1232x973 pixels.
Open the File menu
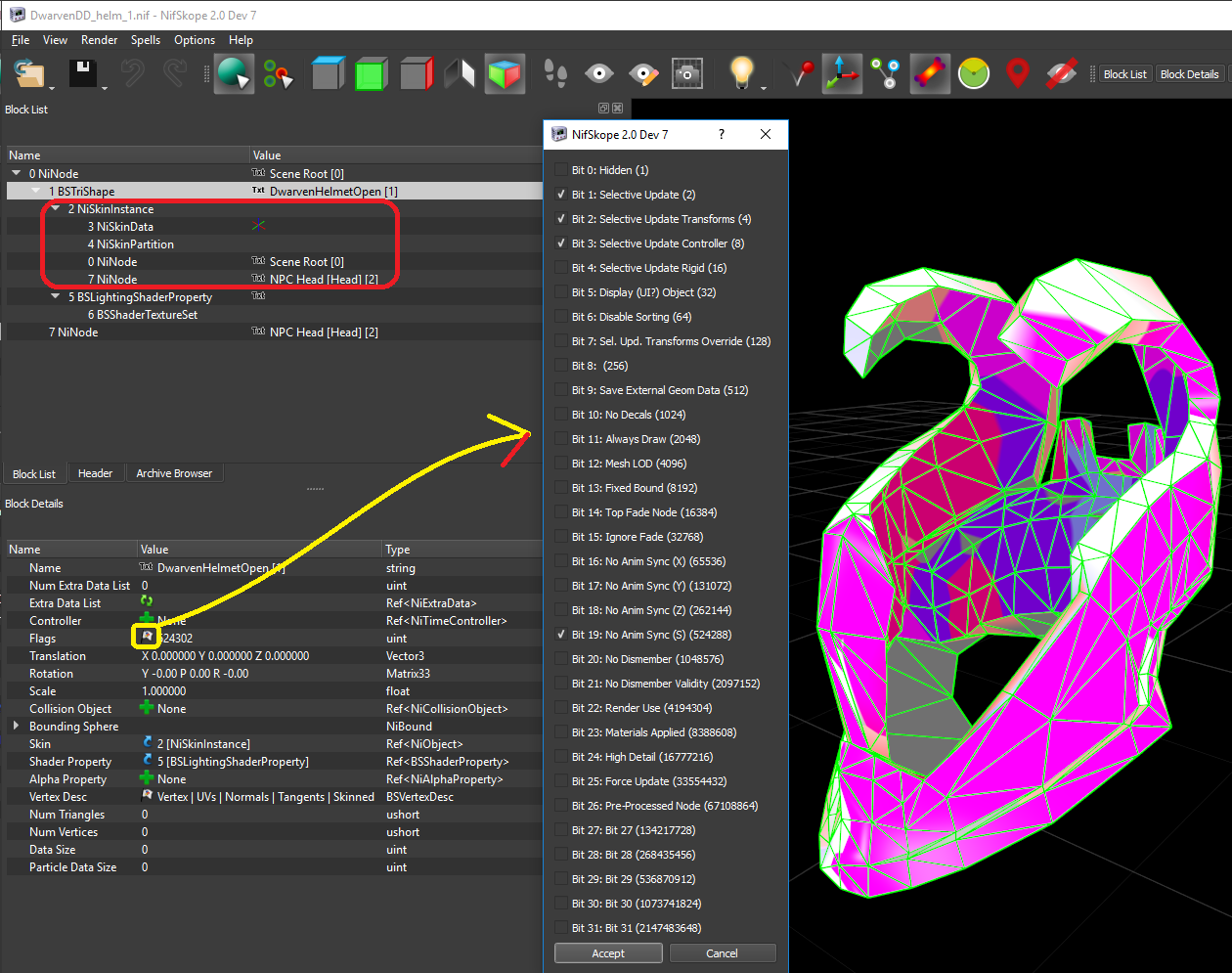pos(21,40)
